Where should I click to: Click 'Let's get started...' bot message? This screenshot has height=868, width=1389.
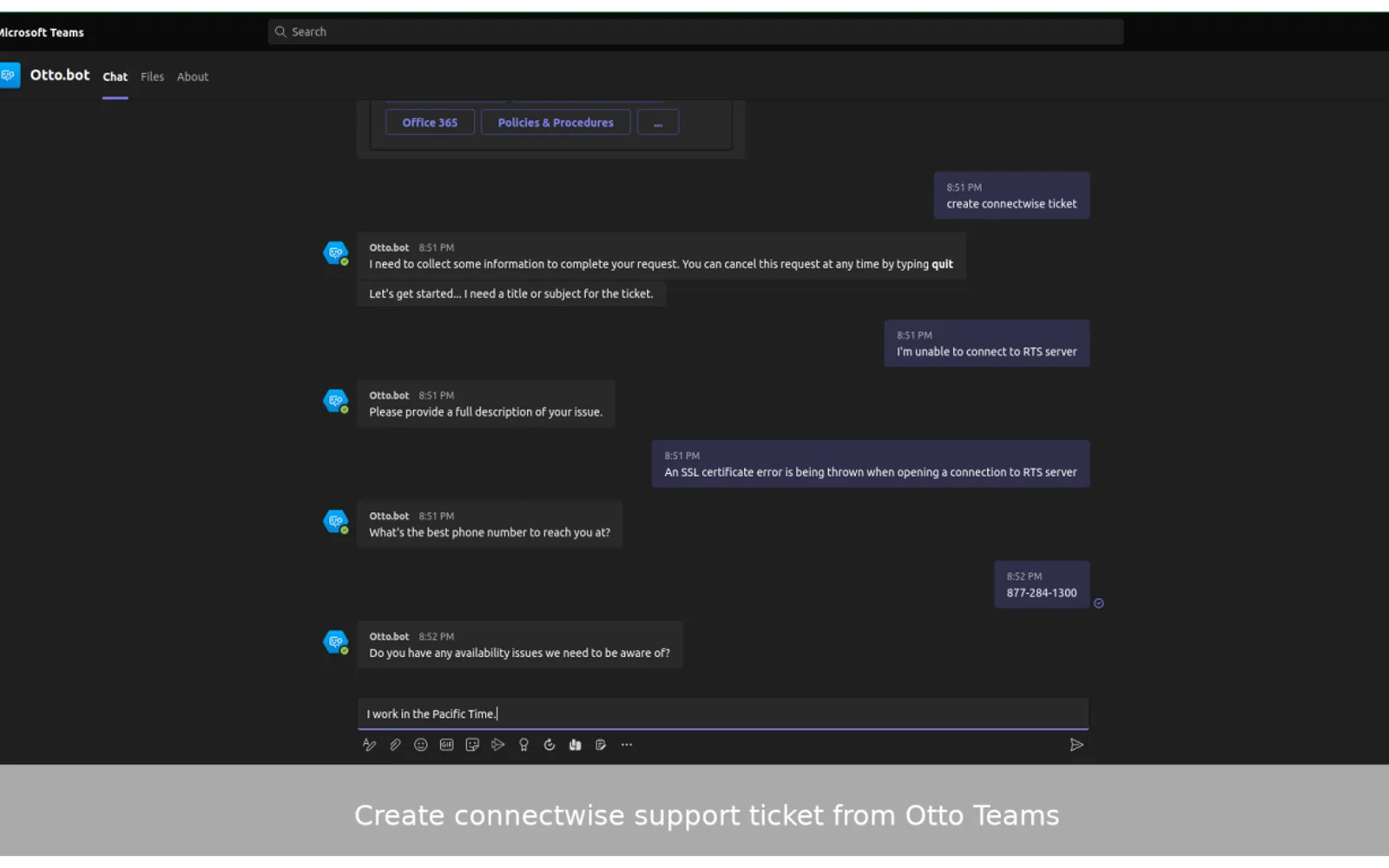(510, 294)
